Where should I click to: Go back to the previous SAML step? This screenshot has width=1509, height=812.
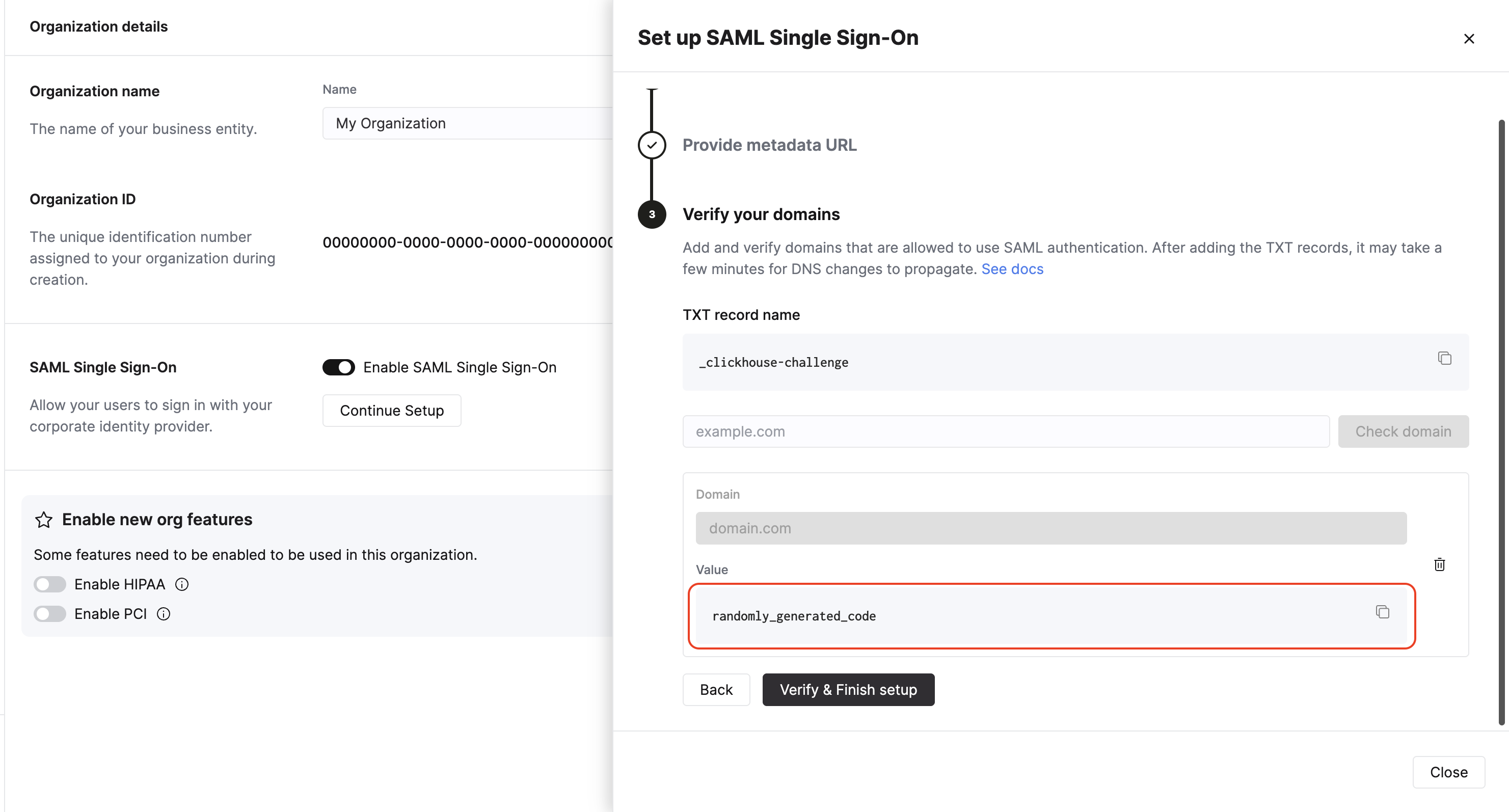pos(716,690)
